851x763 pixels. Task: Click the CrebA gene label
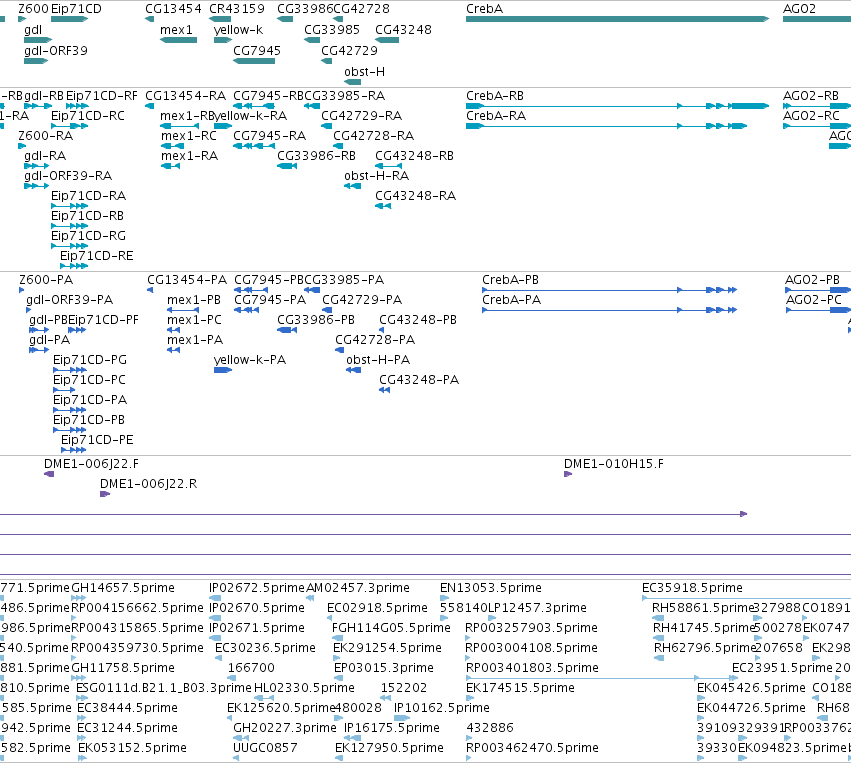pos(484,9)
